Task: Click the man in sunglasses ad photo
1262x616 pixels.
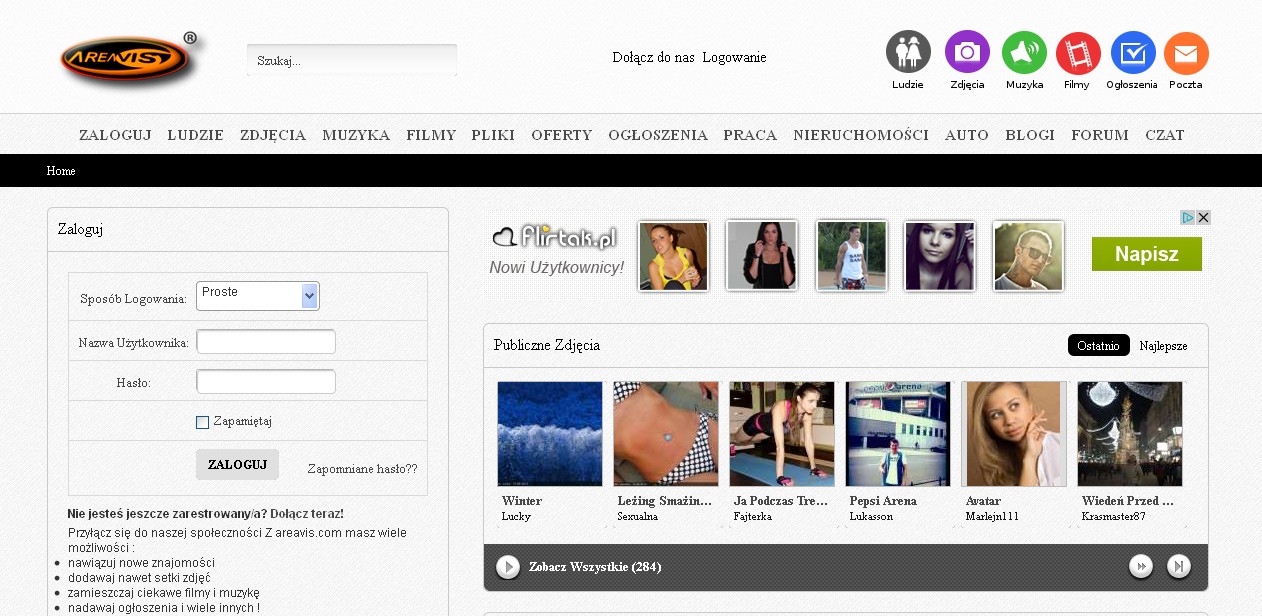Action: [1028, 256]
